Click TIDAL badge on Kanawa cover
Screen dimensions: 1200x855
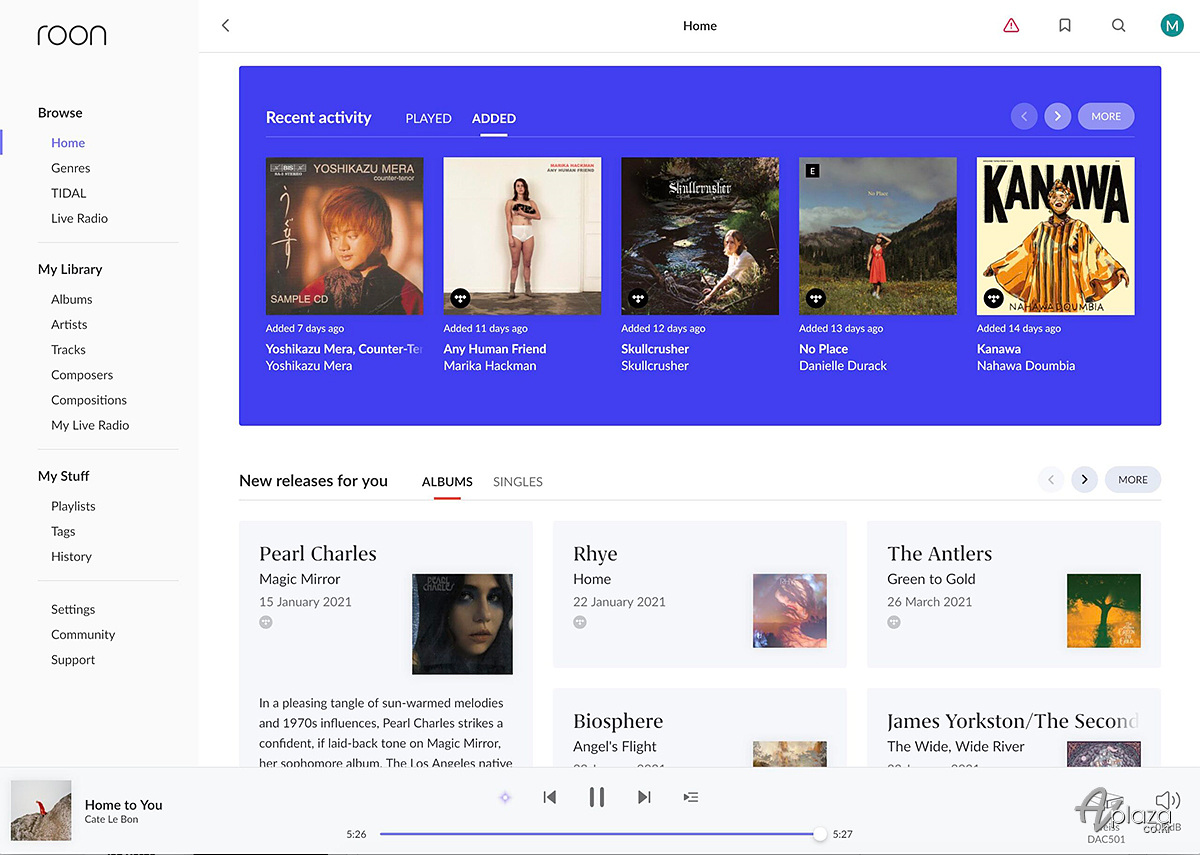994,298
